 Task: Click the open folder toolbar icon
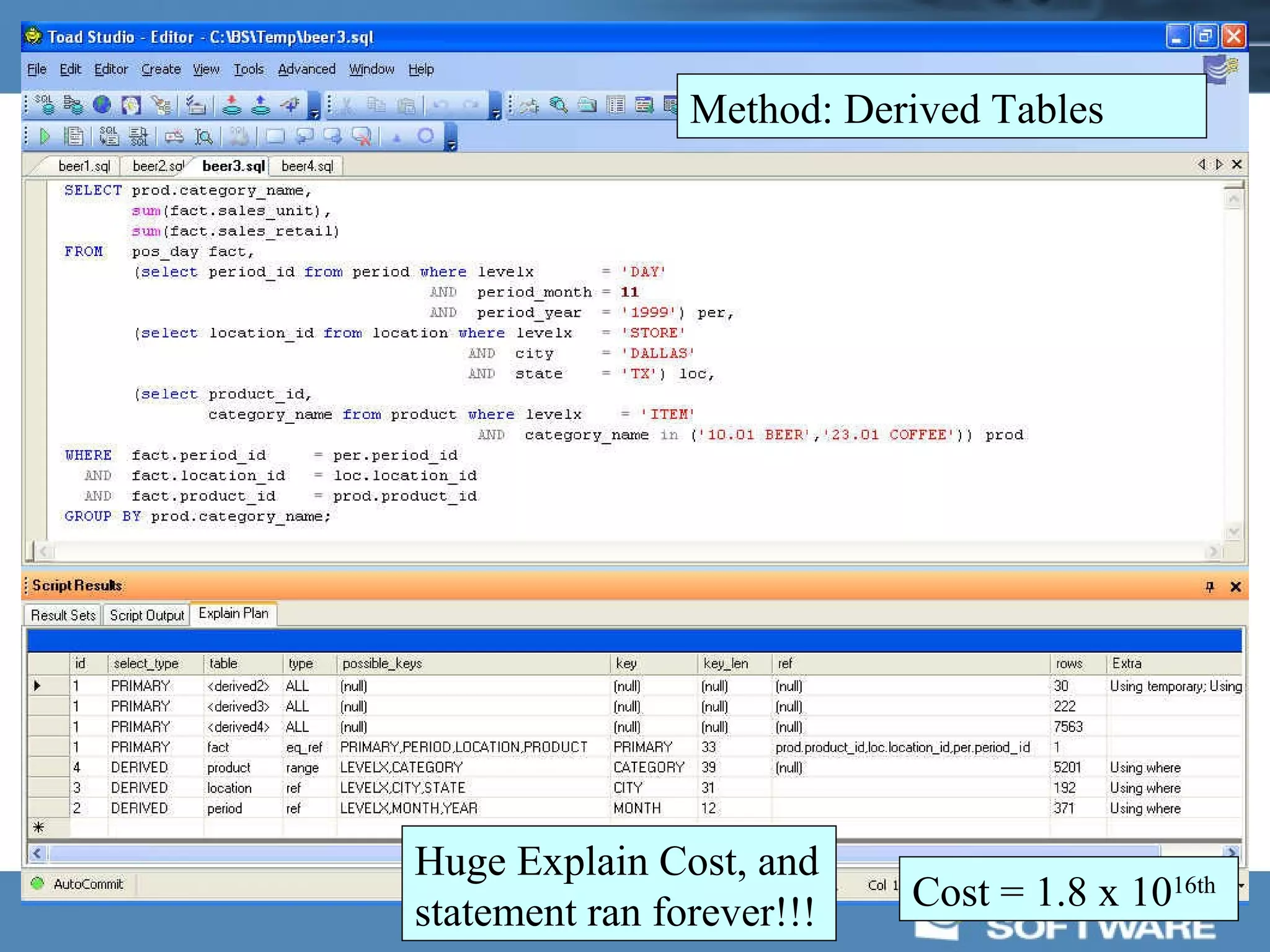coord(587,105)
